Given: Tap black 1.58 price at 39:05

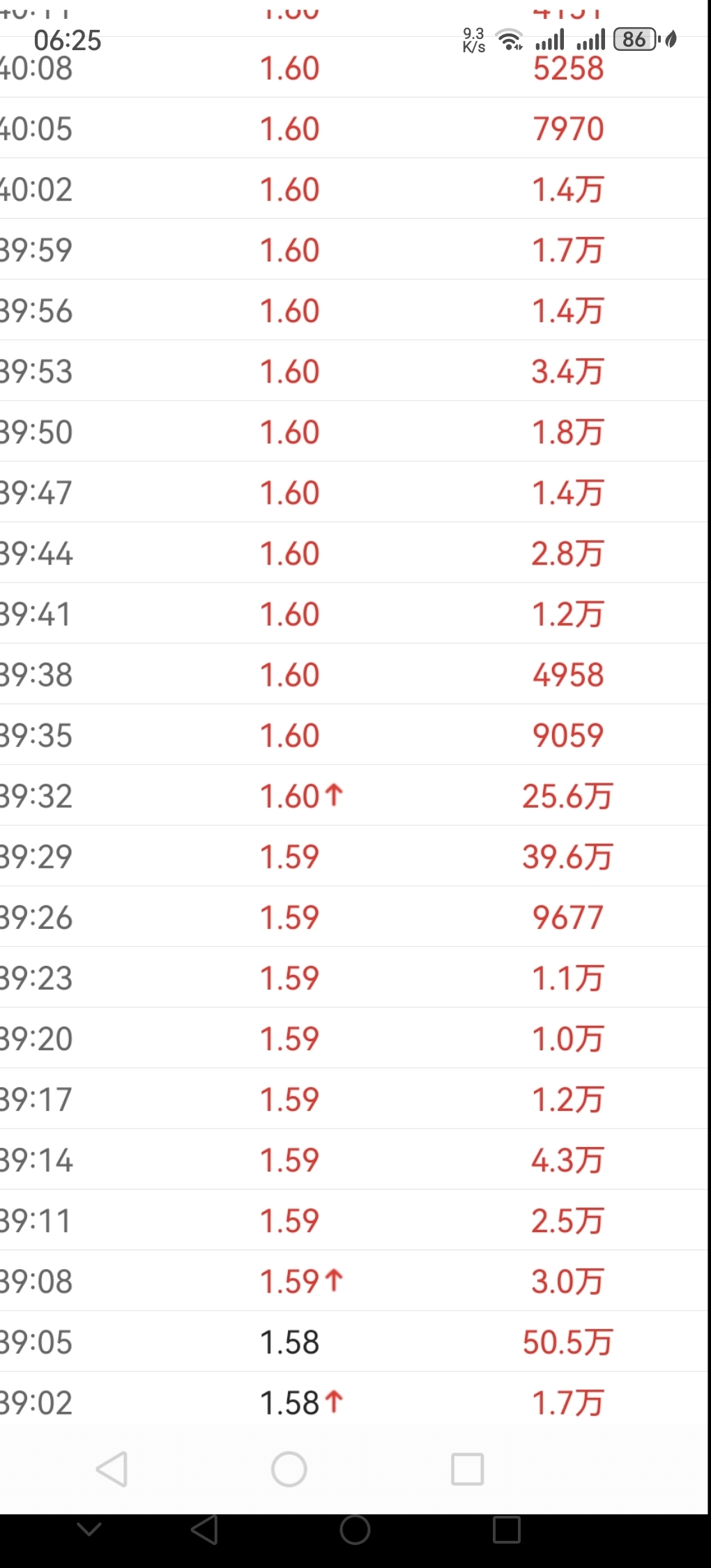Looking at the screenshot, I should click(289, 1342).
